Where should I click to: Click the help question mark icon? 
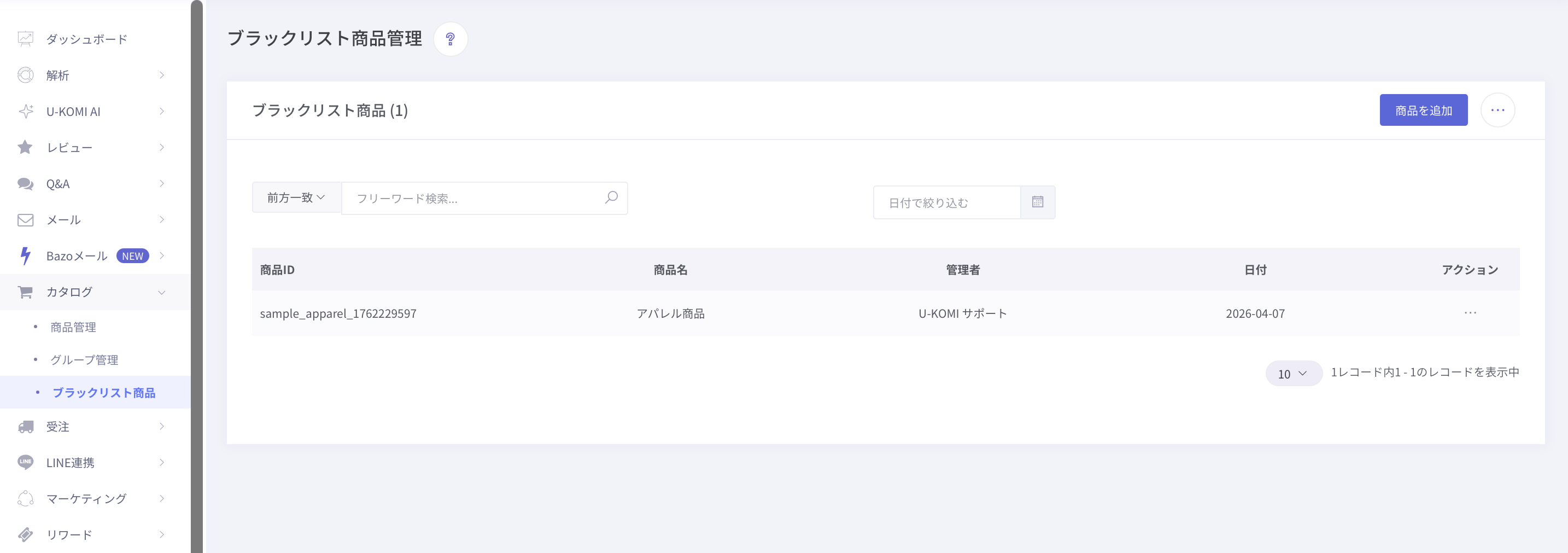coord(450,39)
